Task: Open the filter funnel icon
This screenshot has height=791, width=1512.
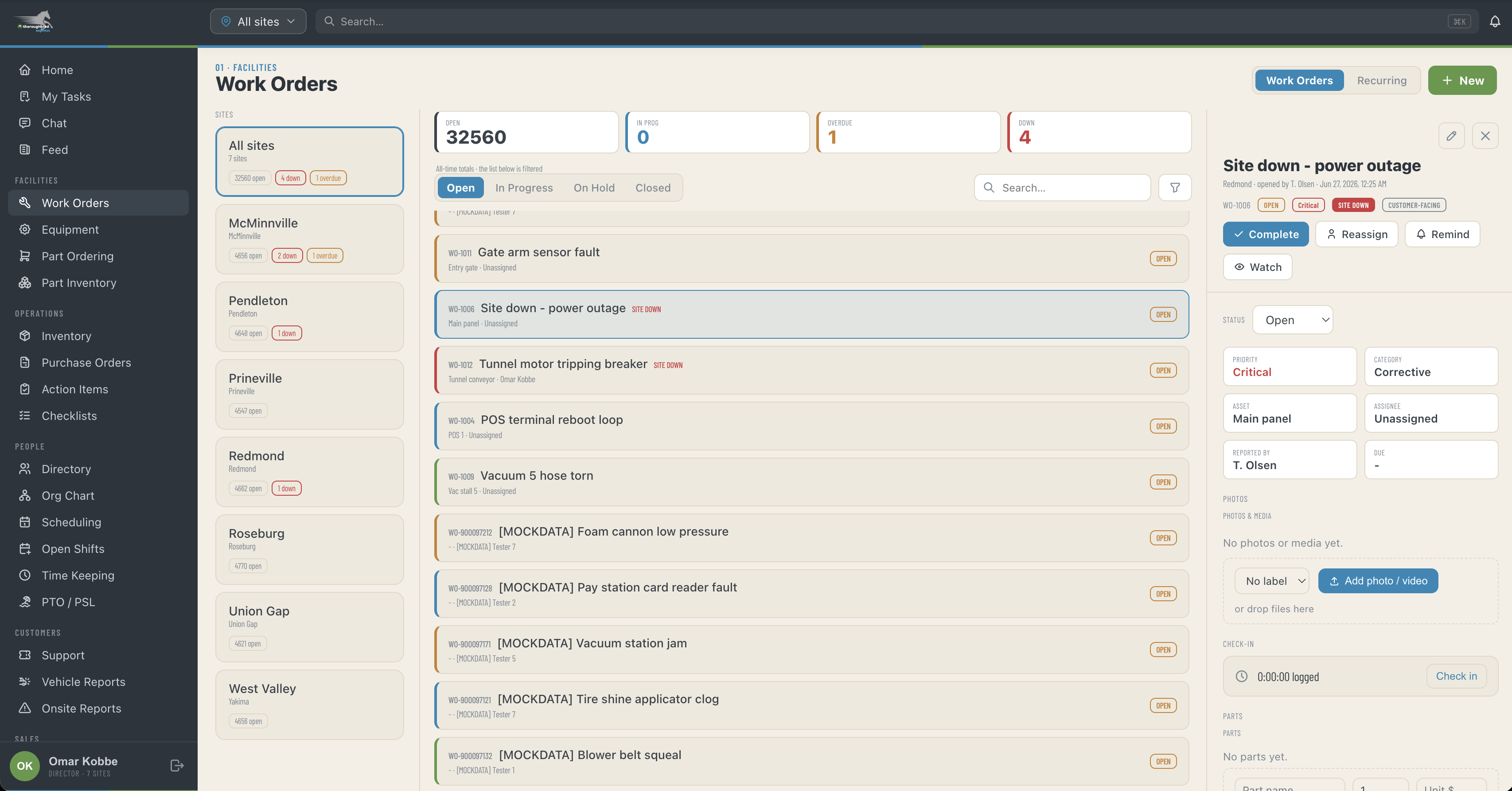Action: (1174, 188)
